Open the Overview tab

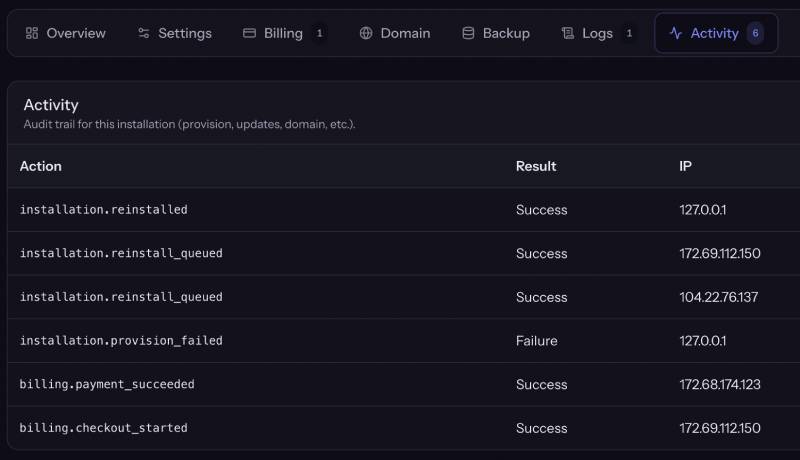pos(66,33)
